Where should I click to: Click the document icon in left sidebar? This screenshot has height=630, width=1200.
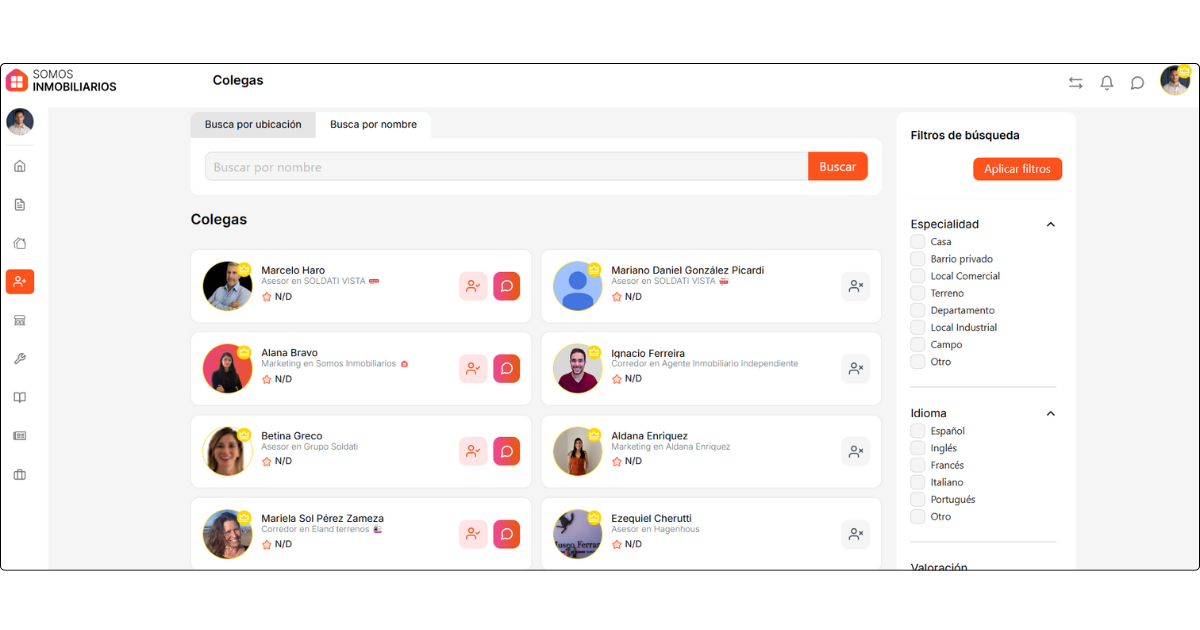click(x=19, y=205)
